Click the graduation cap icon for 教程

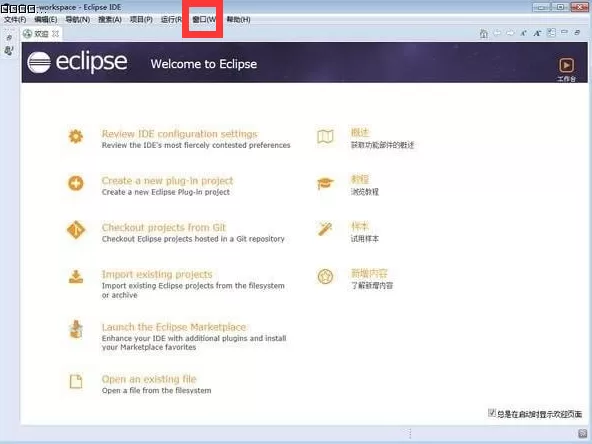tap(325, 183)
